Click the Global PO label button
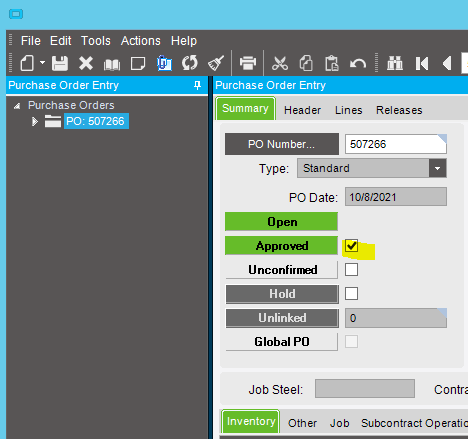 pyautogui.click(x=281, y=342)
